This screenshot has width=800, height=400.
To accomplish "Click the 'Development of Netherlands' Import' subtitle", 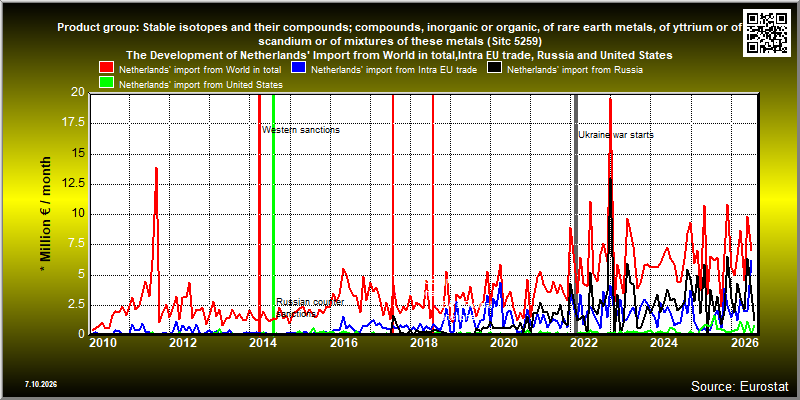I will tap(399, 55).
